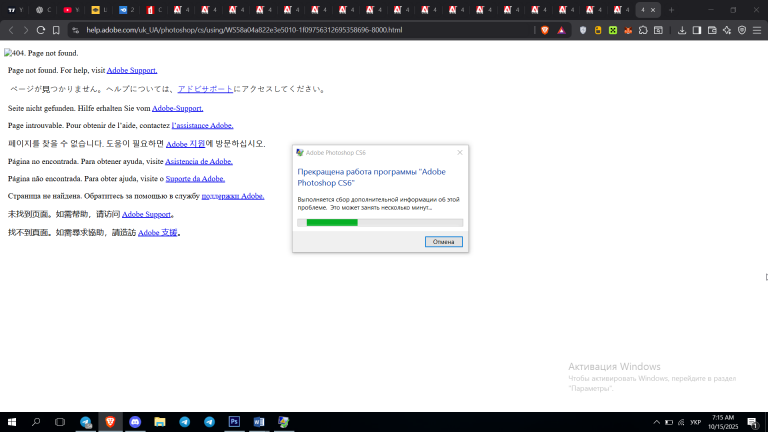Open the Extensions puzzle-piece menu

(643, 30)
